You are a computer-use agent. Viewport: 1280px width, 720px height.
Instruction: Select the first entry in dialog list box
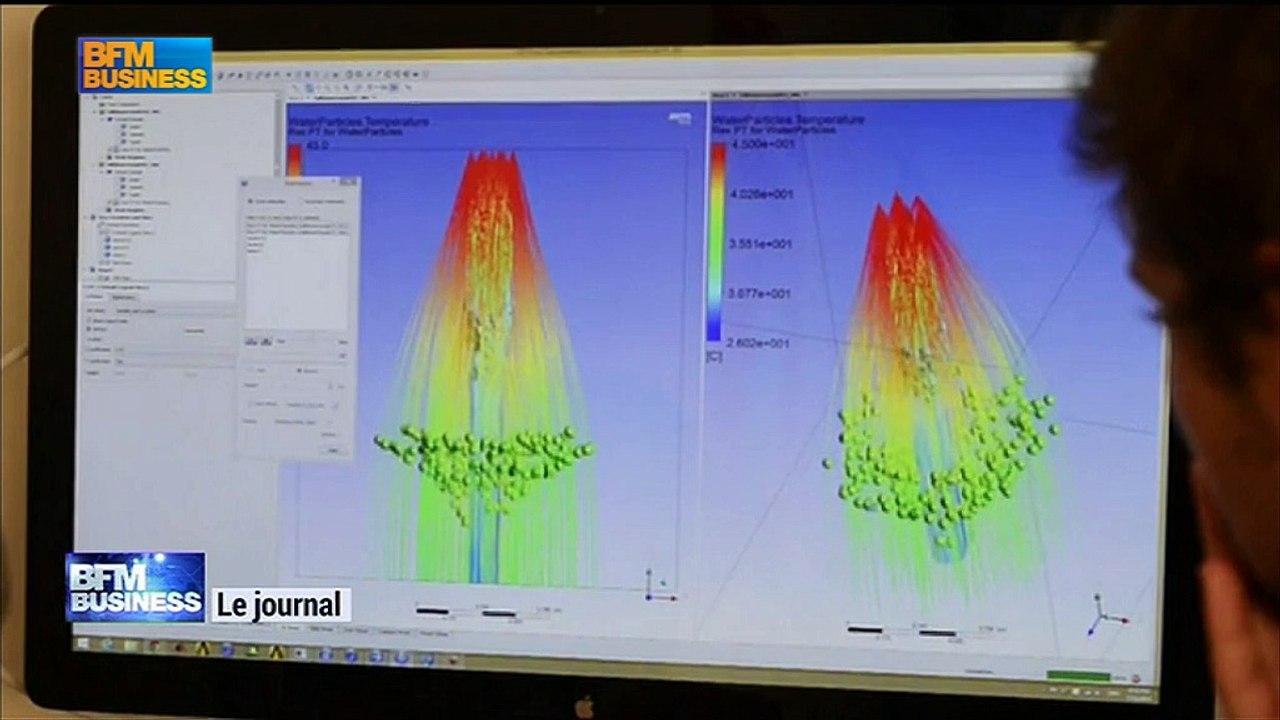[297, 225]
